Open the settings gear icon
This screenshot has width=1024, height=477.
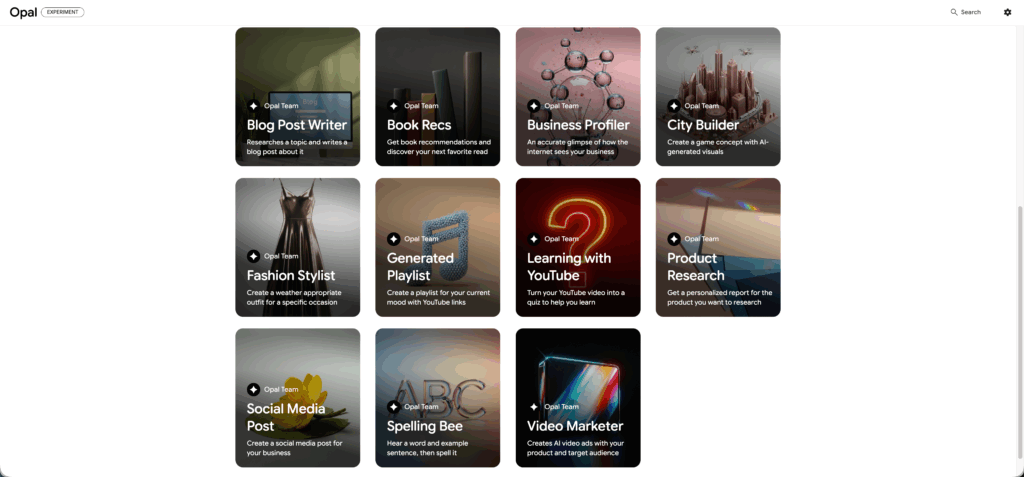[x=1007, y=12]
